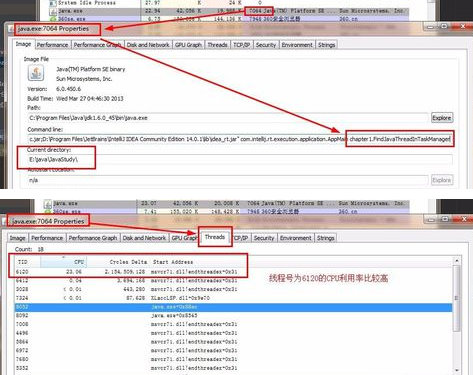The width and height of the screenshot is (473, 375).
Task: Click the Java coffee-cup icon under Image File
Action: point(36,73)
